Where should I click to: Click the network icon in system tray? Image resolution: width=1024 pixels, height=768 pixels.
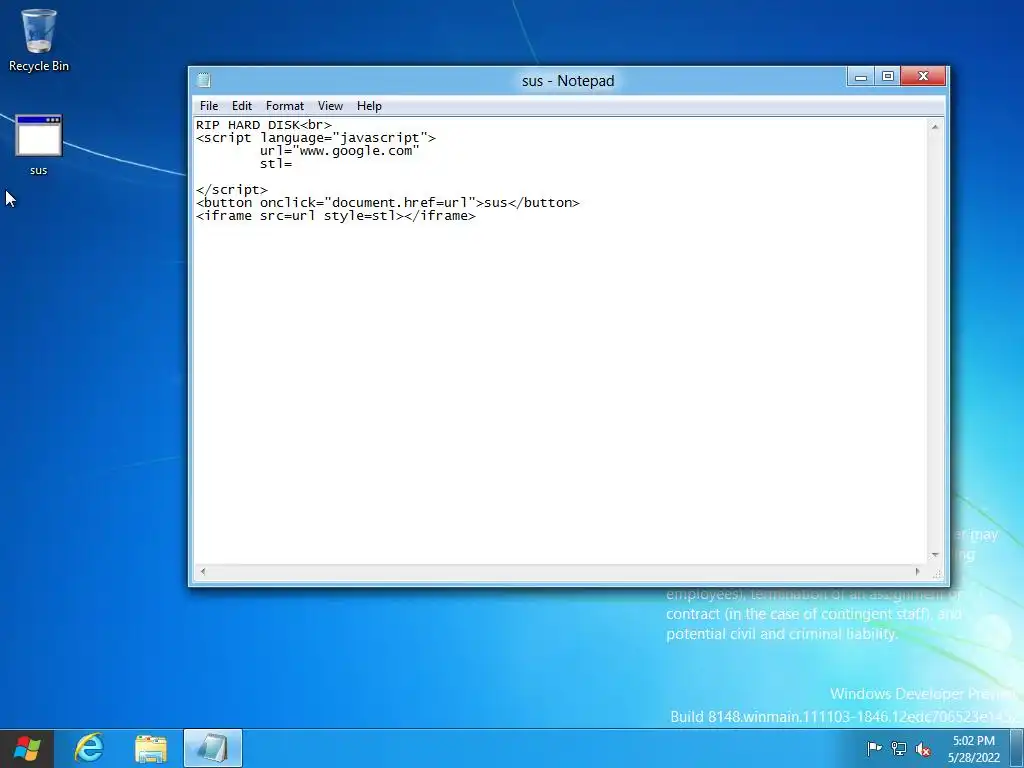click(899, 748)
